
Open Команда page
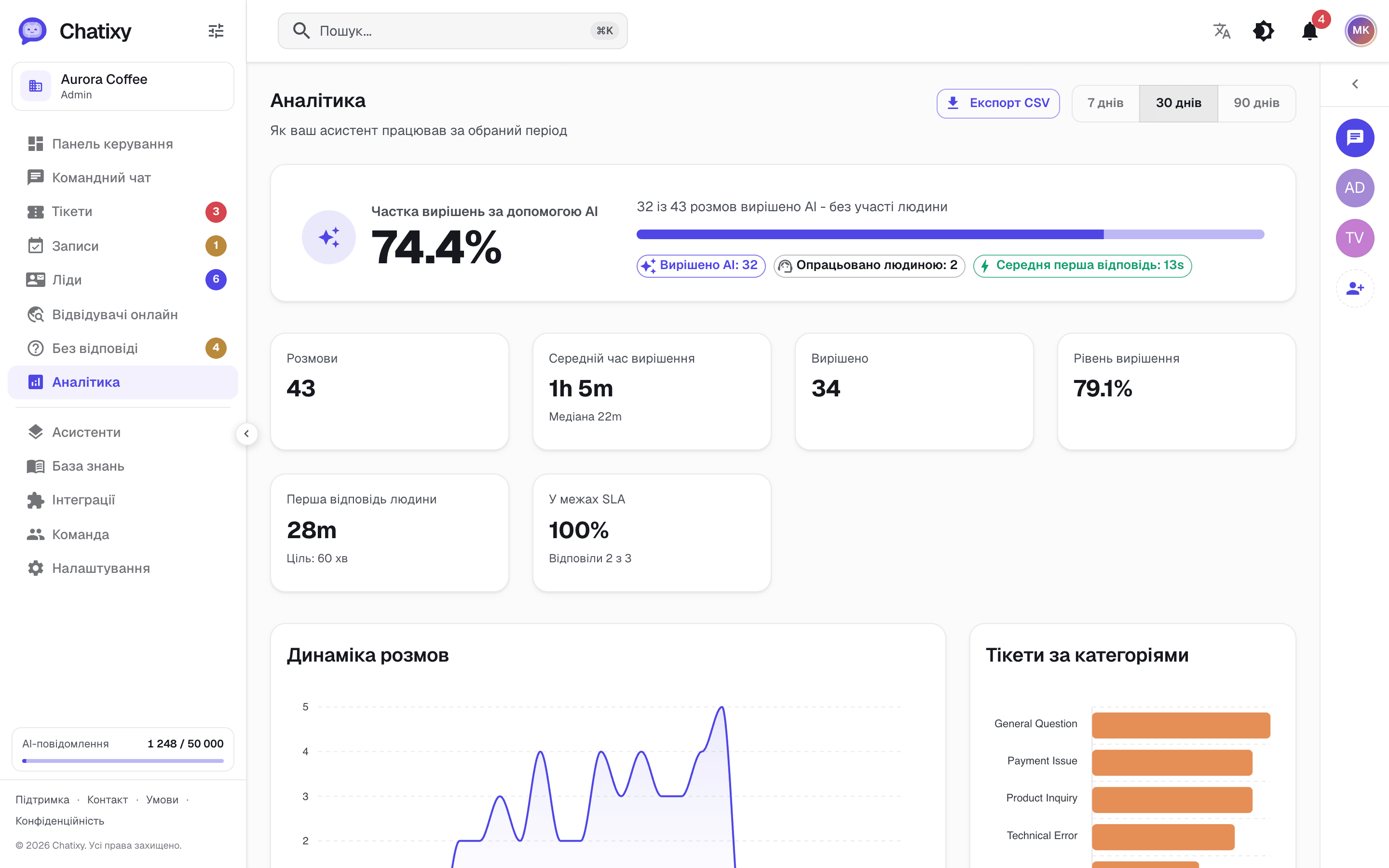(x=123, y=534)
